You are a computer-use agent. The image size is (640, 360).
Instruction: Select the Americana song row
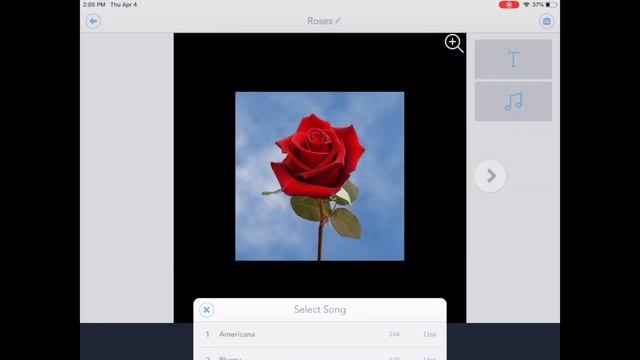[320, 334]
